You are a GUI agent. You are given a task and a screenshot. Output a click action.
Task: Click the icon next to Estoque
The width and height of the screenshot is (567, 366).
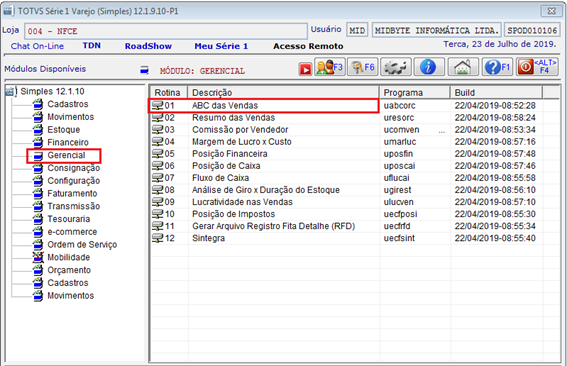pyautogui.click(x=38, y=129)
